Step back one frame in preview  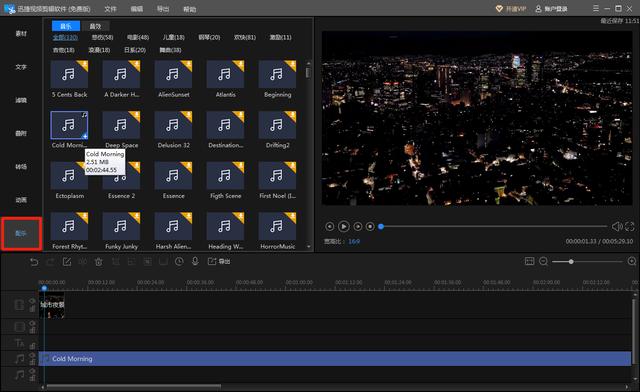(x=329, y=226)
